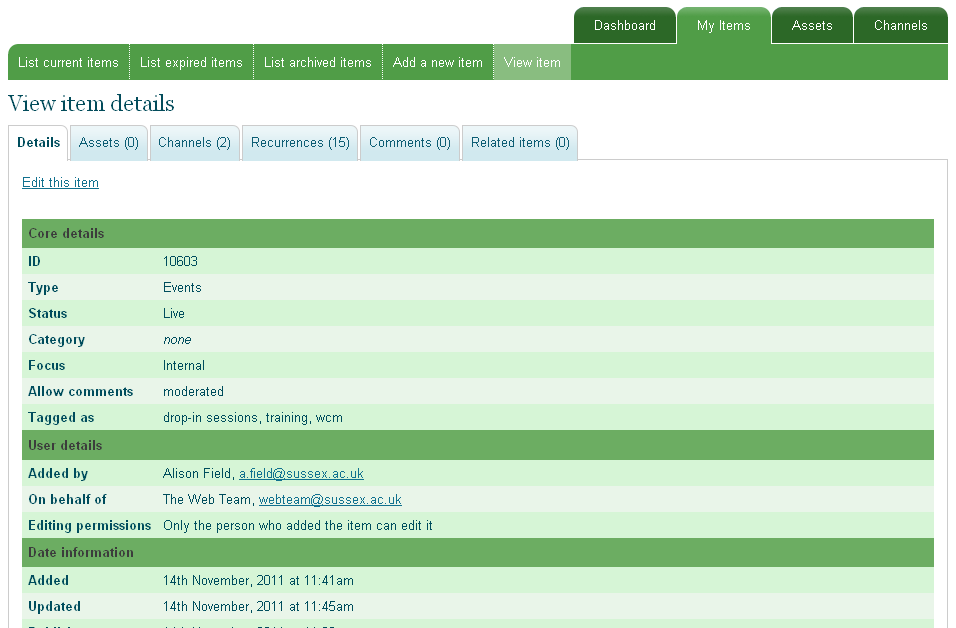Select the Updated date 11:45am
Screen dimensions: 956x628
click(x=258, y=607)
